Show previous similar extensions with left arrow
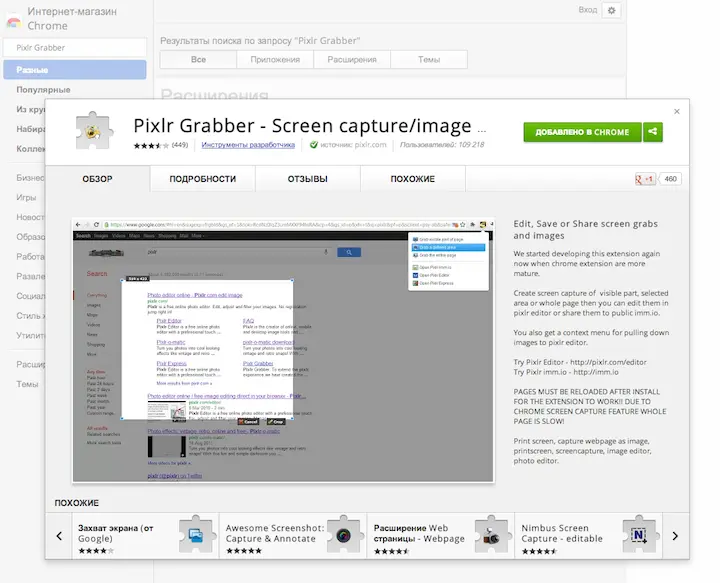 click(59, 536)
